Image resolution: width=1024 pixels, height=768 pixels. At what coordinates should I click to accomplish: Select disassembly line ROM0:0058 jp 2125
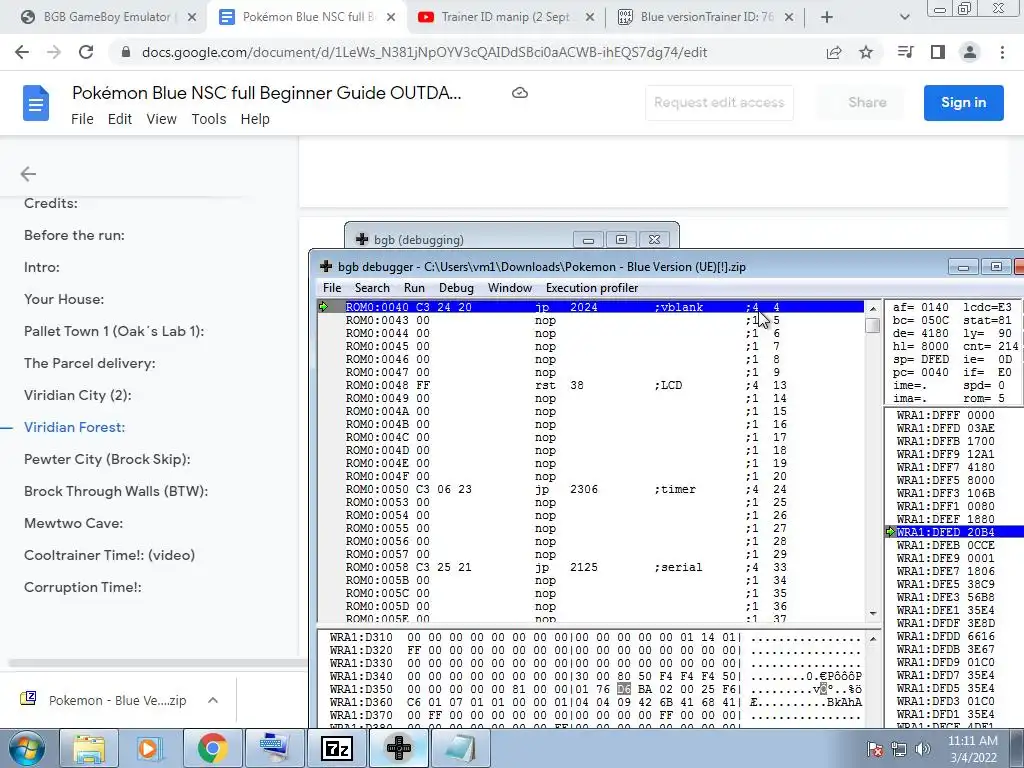pyautogui.click(x=591, y=568)
